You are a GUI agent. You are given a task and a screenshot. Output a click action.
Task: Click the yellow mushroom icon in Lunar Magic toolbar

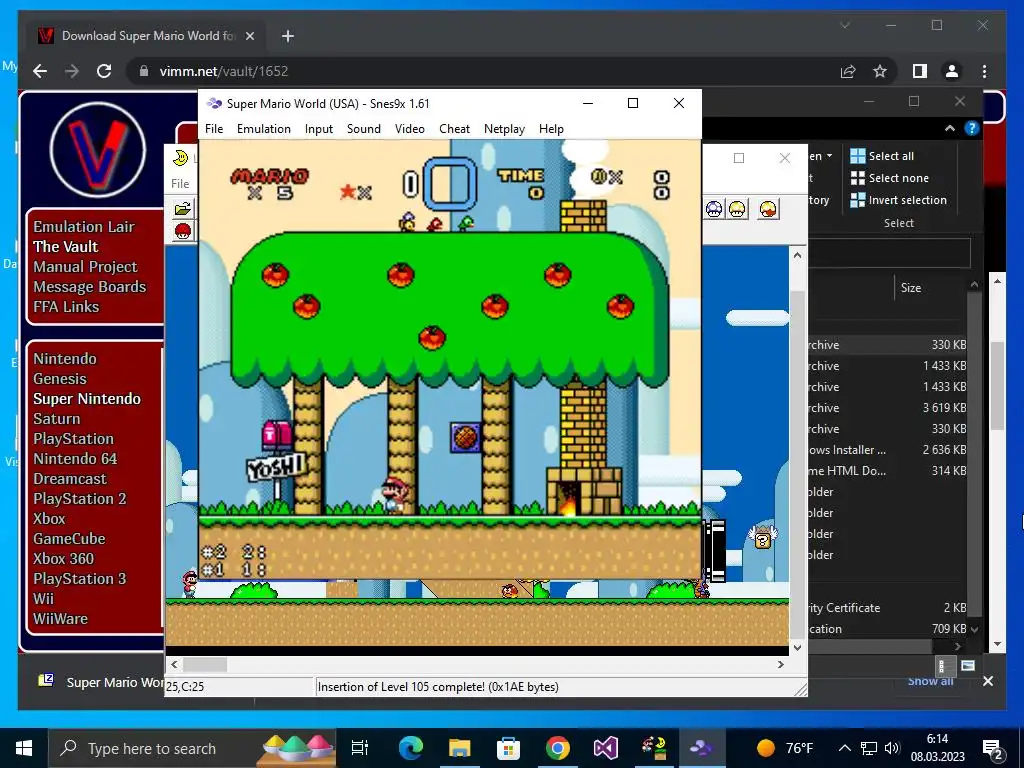[737, 209]
